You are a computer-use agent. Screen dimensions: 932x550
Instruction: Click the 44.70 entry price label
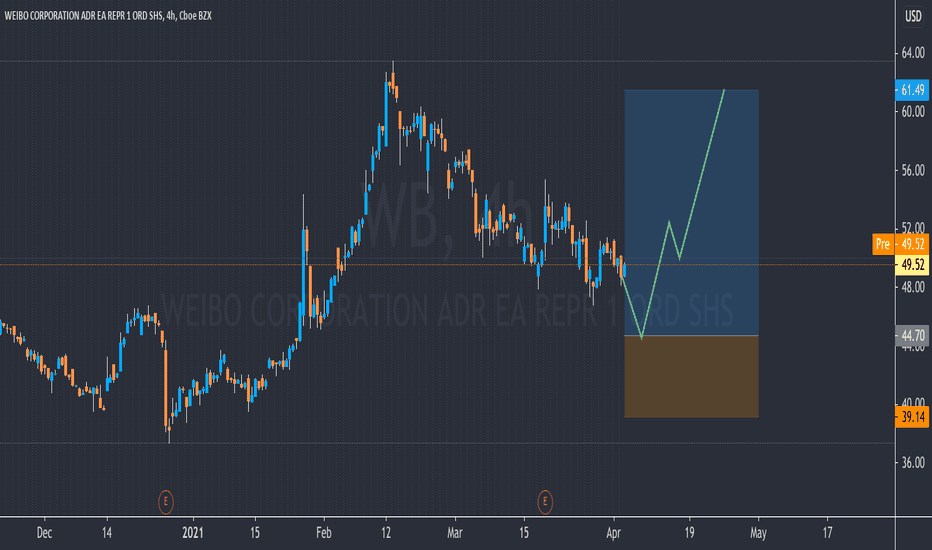coord(912,336)
